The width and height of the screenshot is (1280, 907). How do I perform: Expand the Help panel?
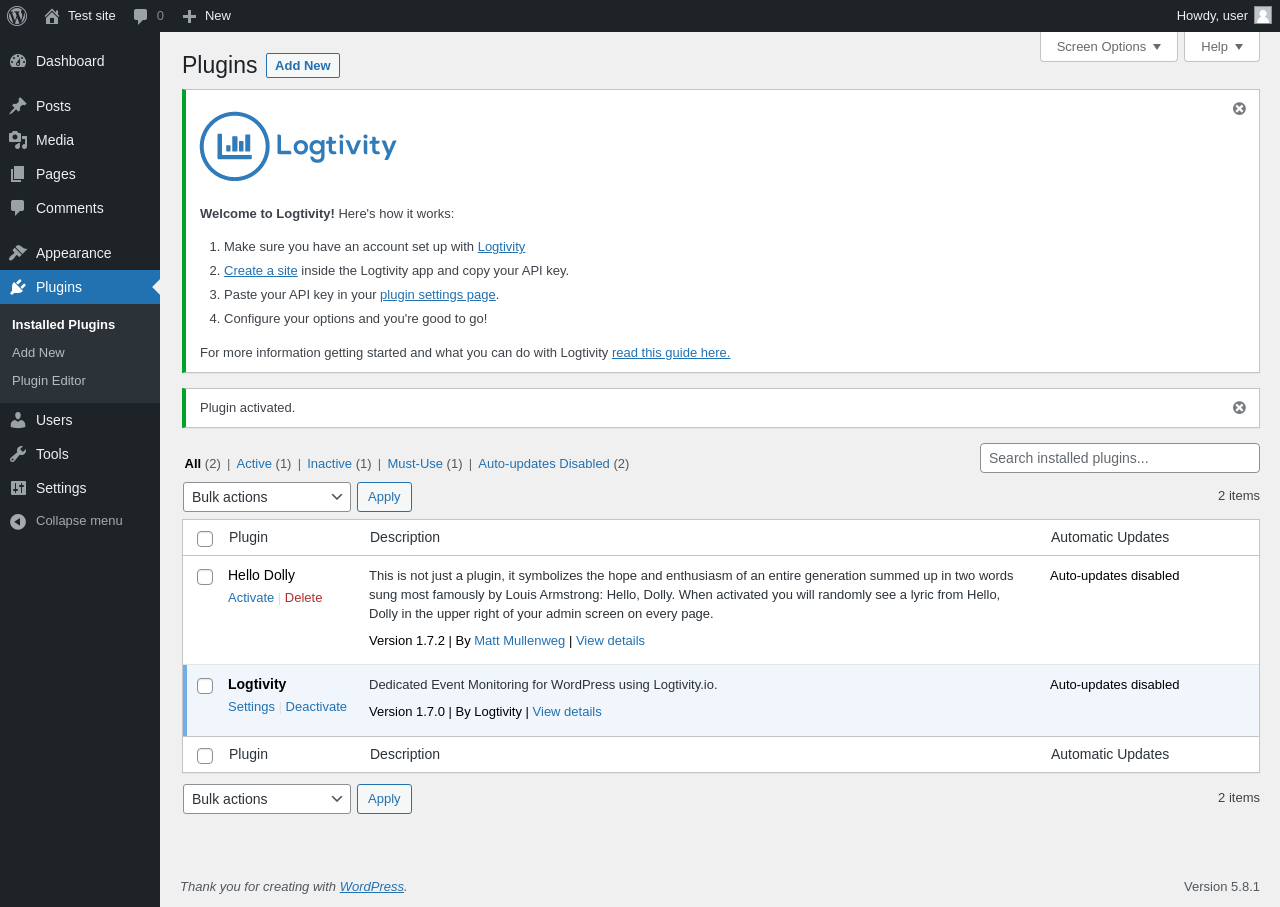pyautogui.click(x=1222, y=46)
